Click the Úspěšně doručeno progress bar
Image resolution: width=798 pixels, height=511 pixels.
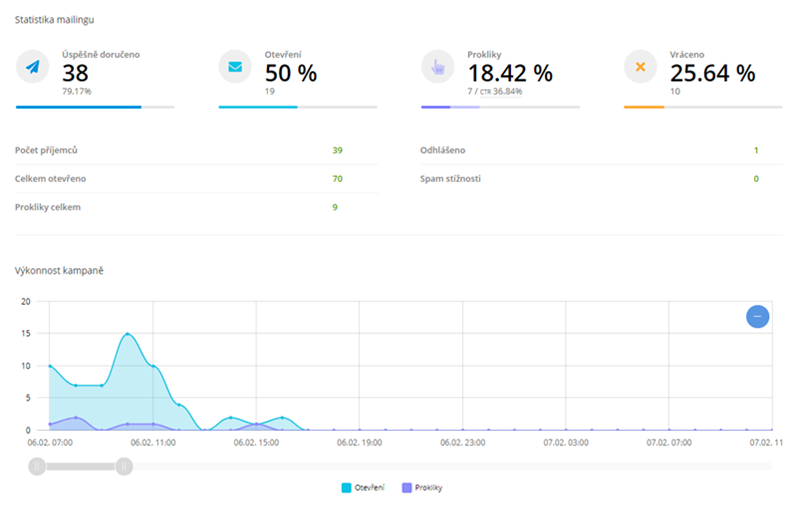95,107
